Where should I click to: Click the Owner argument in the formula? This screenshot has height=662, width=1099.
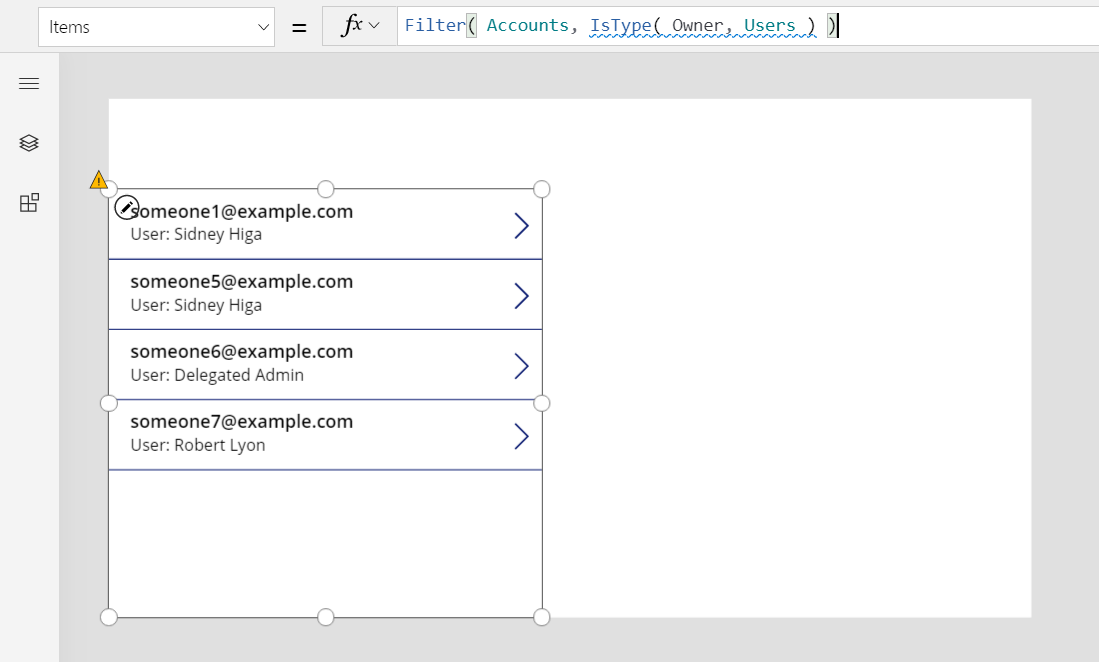pos(697,25)
